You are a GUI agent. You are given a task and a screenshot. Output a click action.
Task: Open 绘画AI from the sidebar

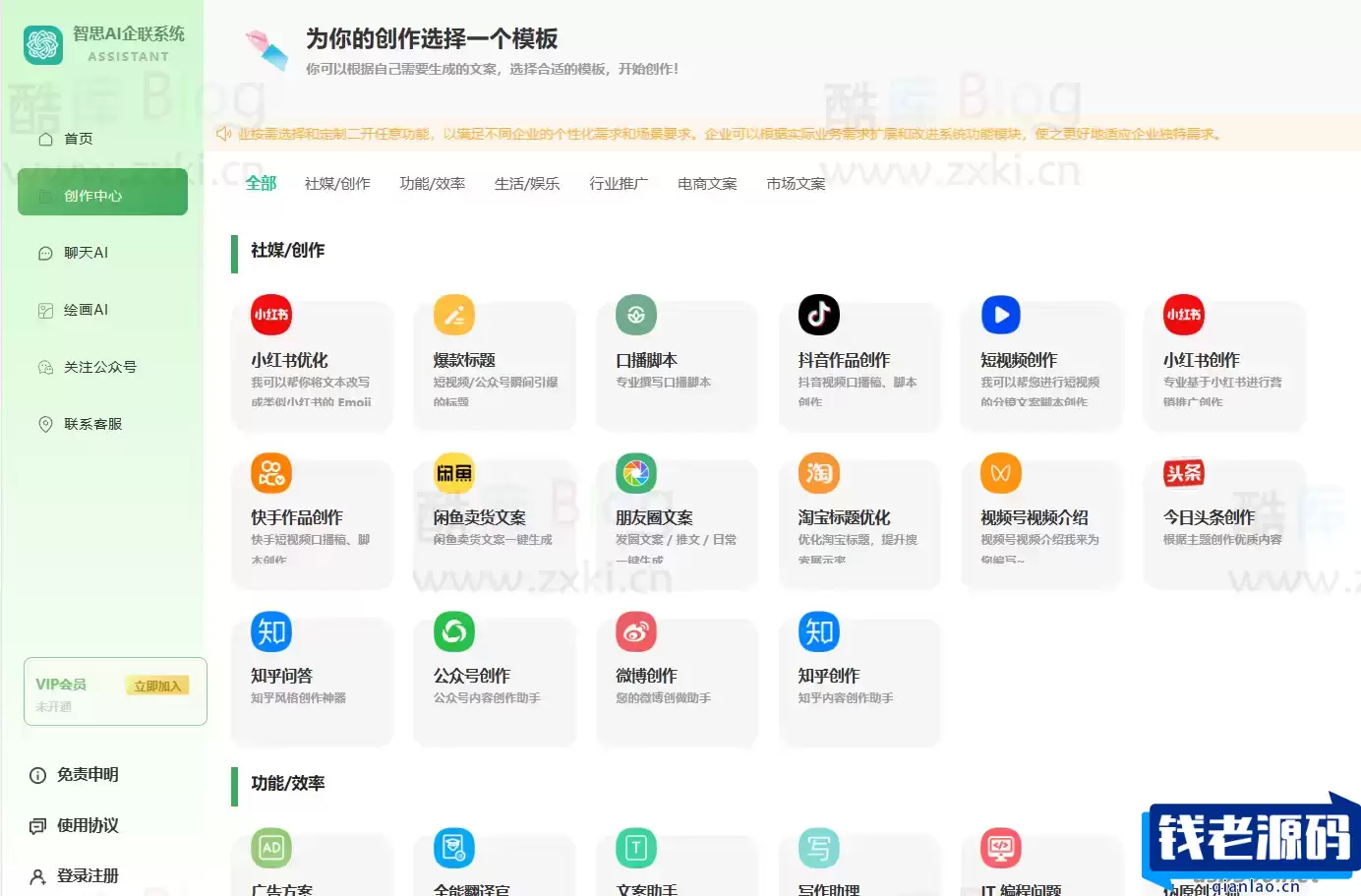pos(102,310)
